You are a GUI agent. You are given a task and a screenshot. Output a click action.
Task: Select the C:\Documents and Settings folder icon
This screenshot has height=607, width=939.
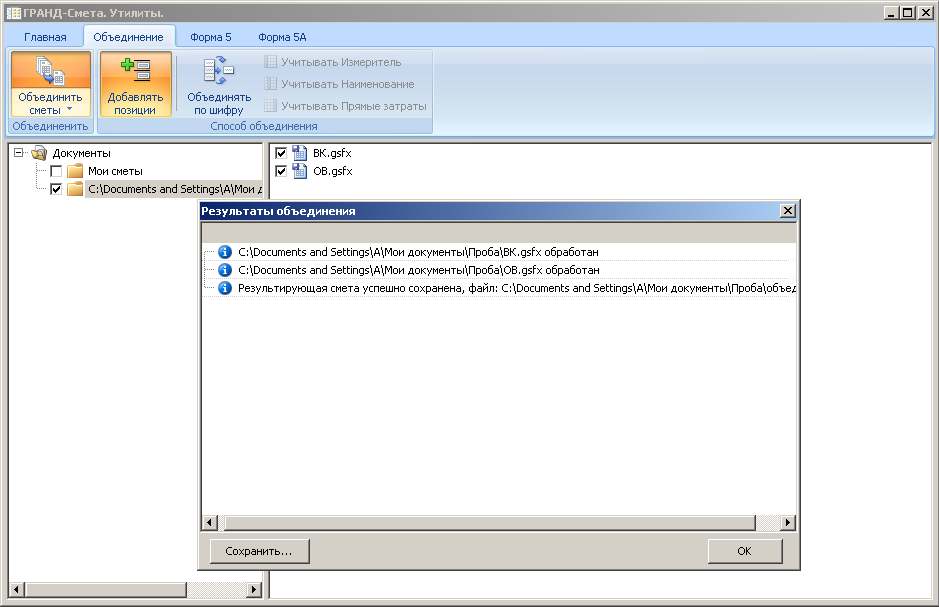click(75, 189)
